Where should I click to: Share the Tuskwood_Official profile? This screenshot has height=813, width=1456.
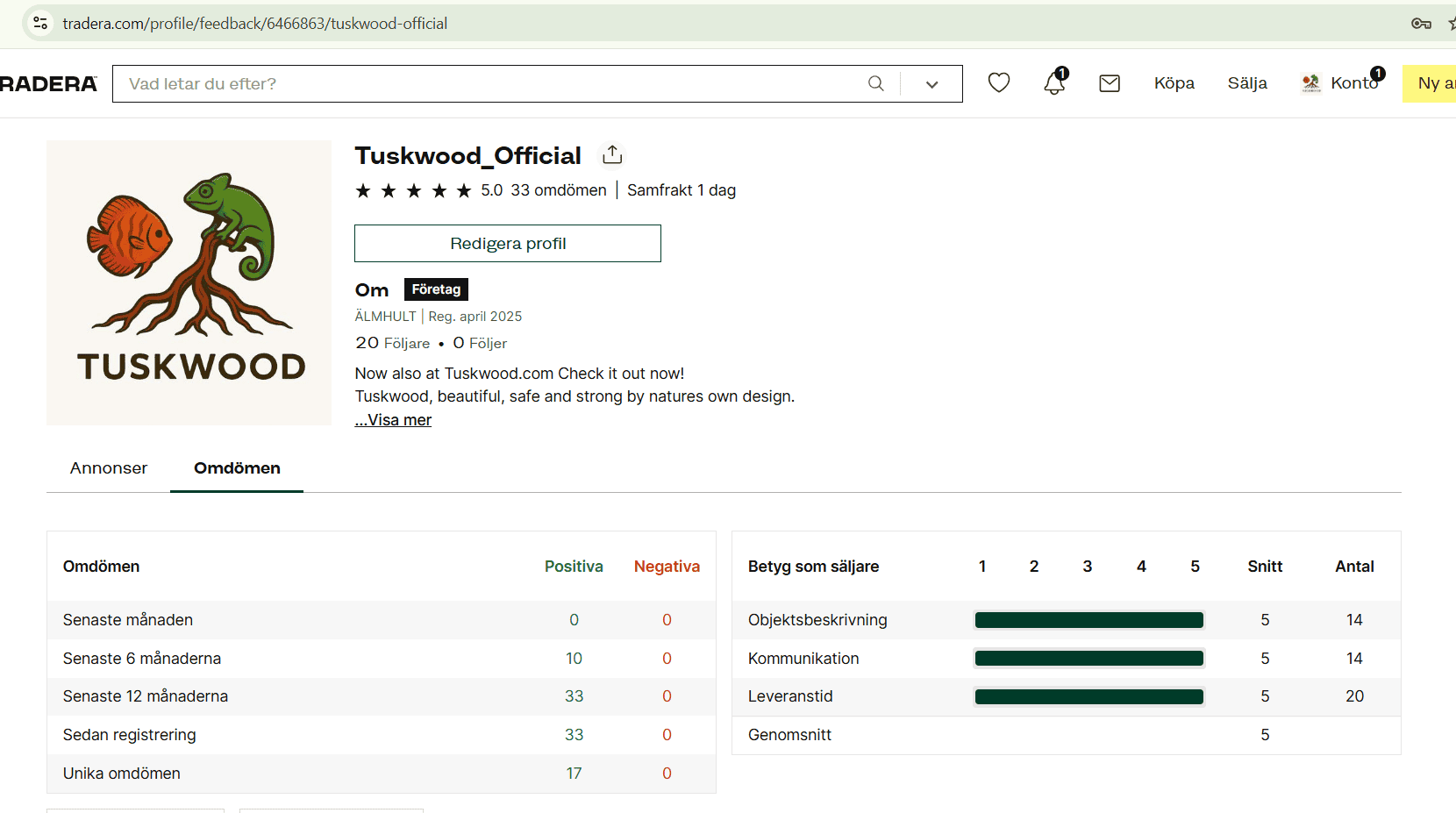coord(612,155)
